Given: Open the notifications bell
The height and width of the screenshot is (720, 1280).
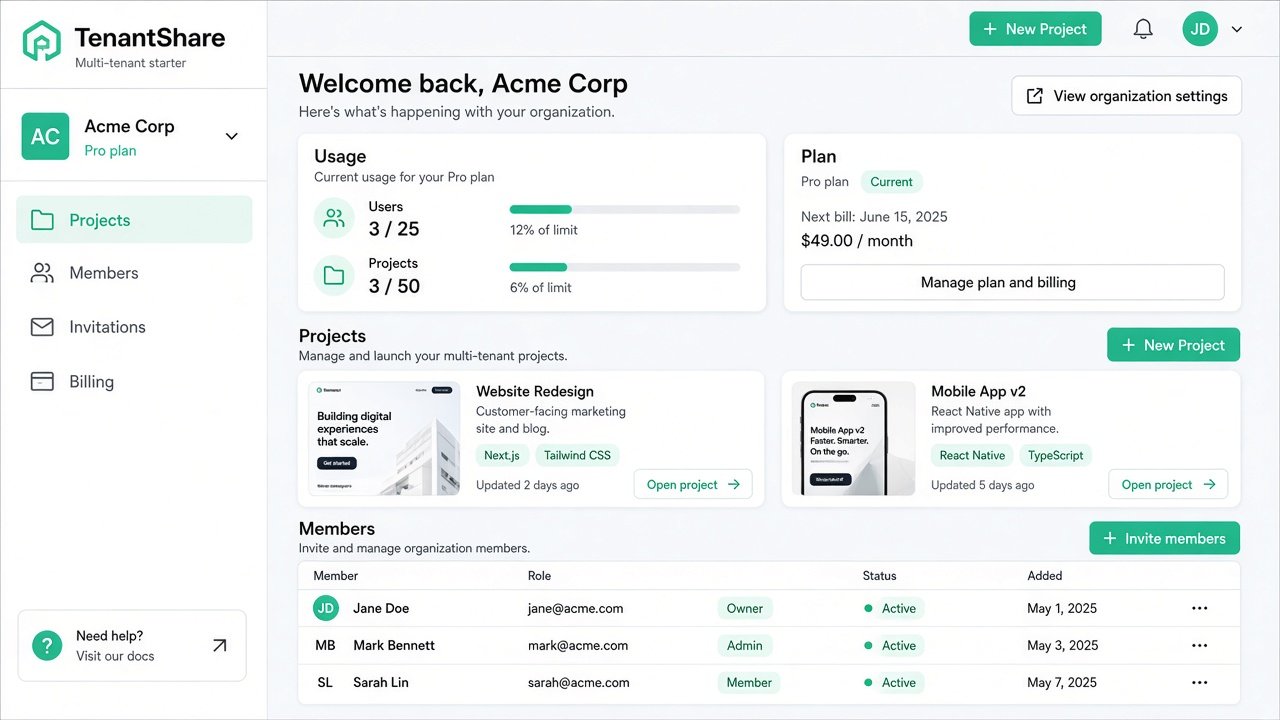Looking at the screenshot, I should click(x=1143, y=29).
